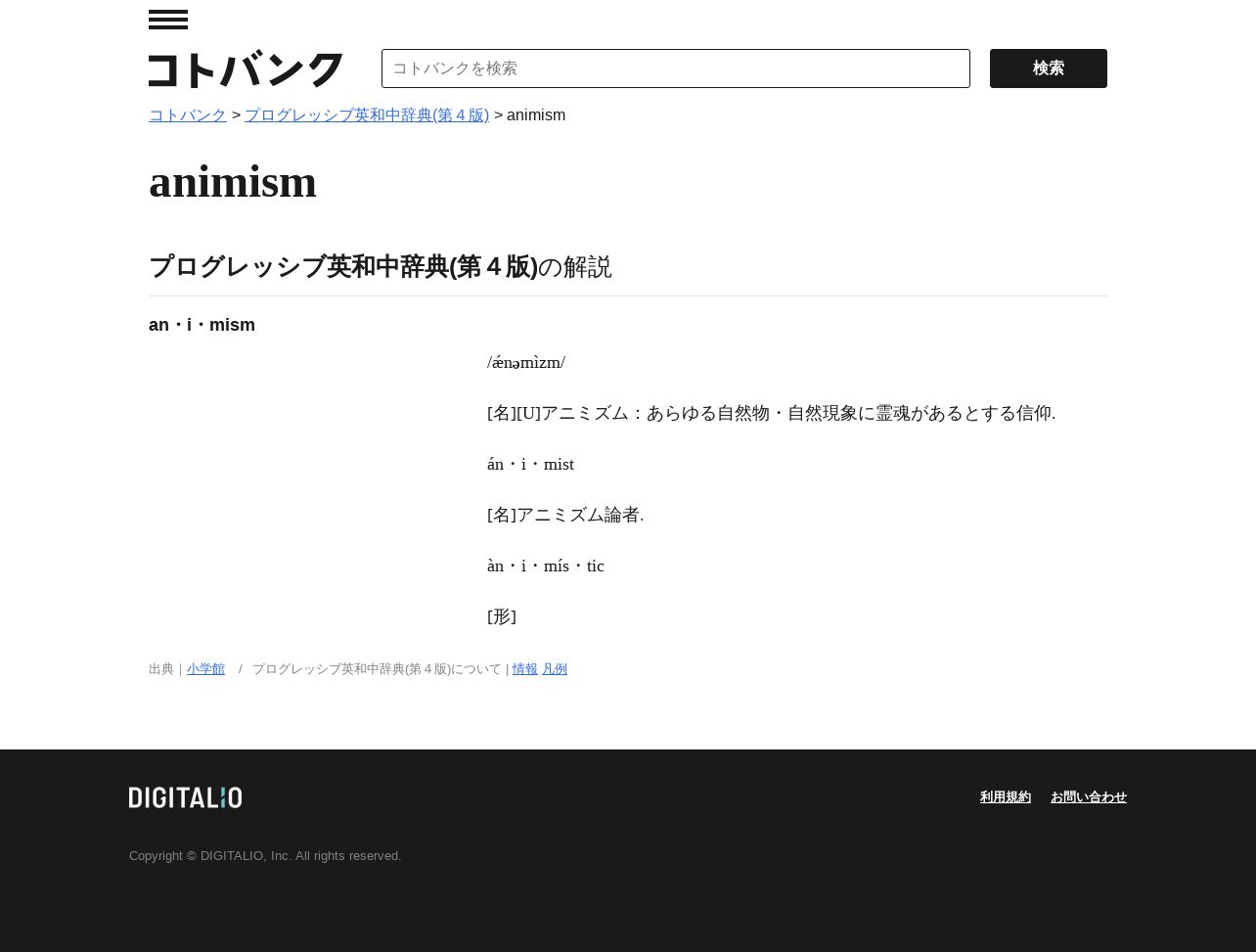The image size is (1256, 952).
Task: Click the copyright notice in footer
Action: pyautogui.click(x=265, y=856)
